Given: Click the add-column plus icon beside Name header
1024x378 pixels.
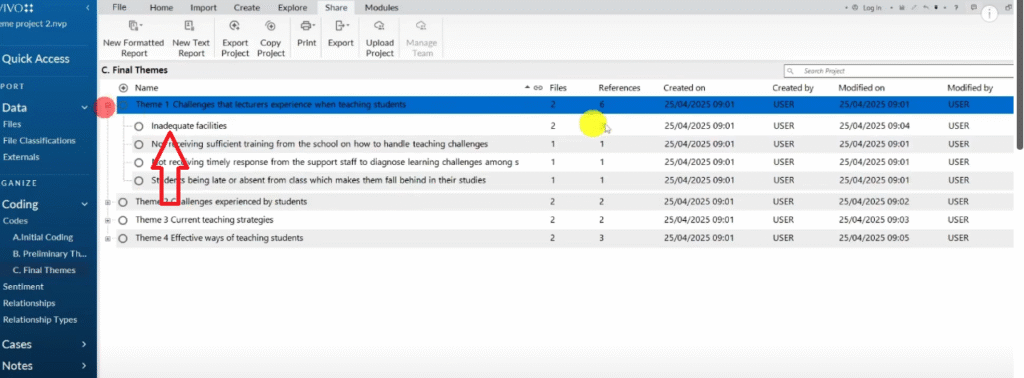Looking at the screenshot, I should coord(123,87).
